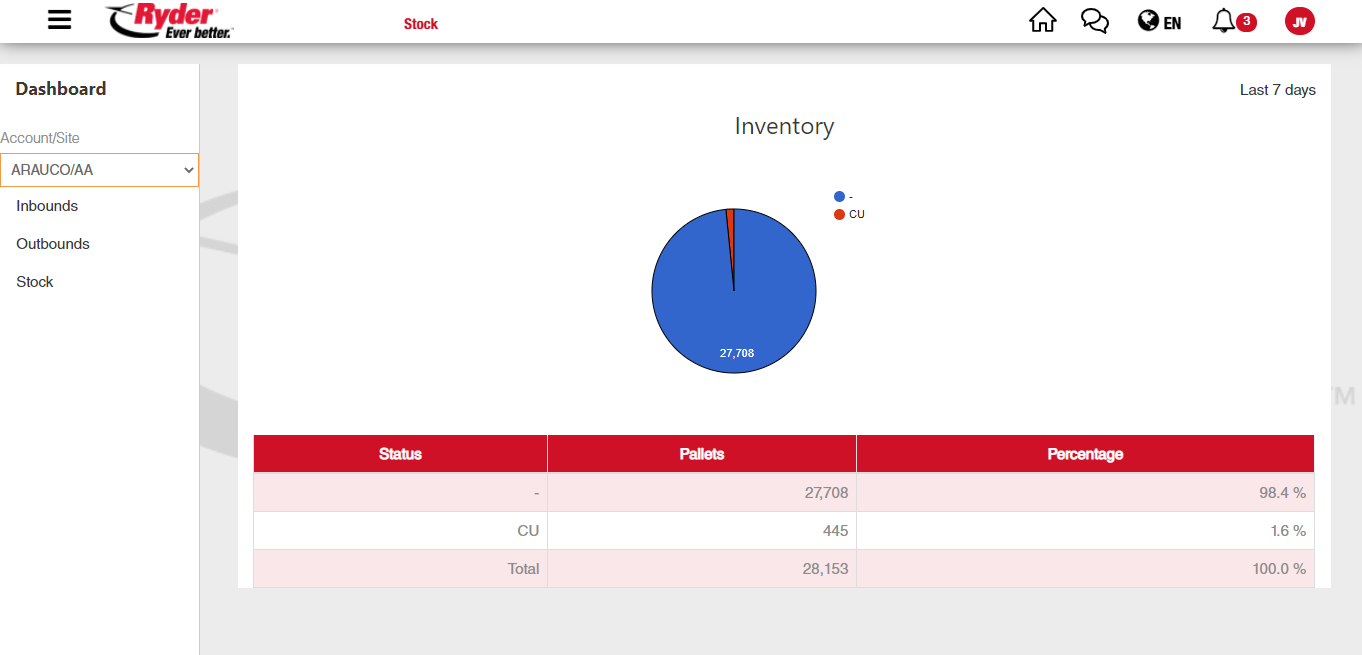Select Outbounds in the sidebar

point(53,244)
